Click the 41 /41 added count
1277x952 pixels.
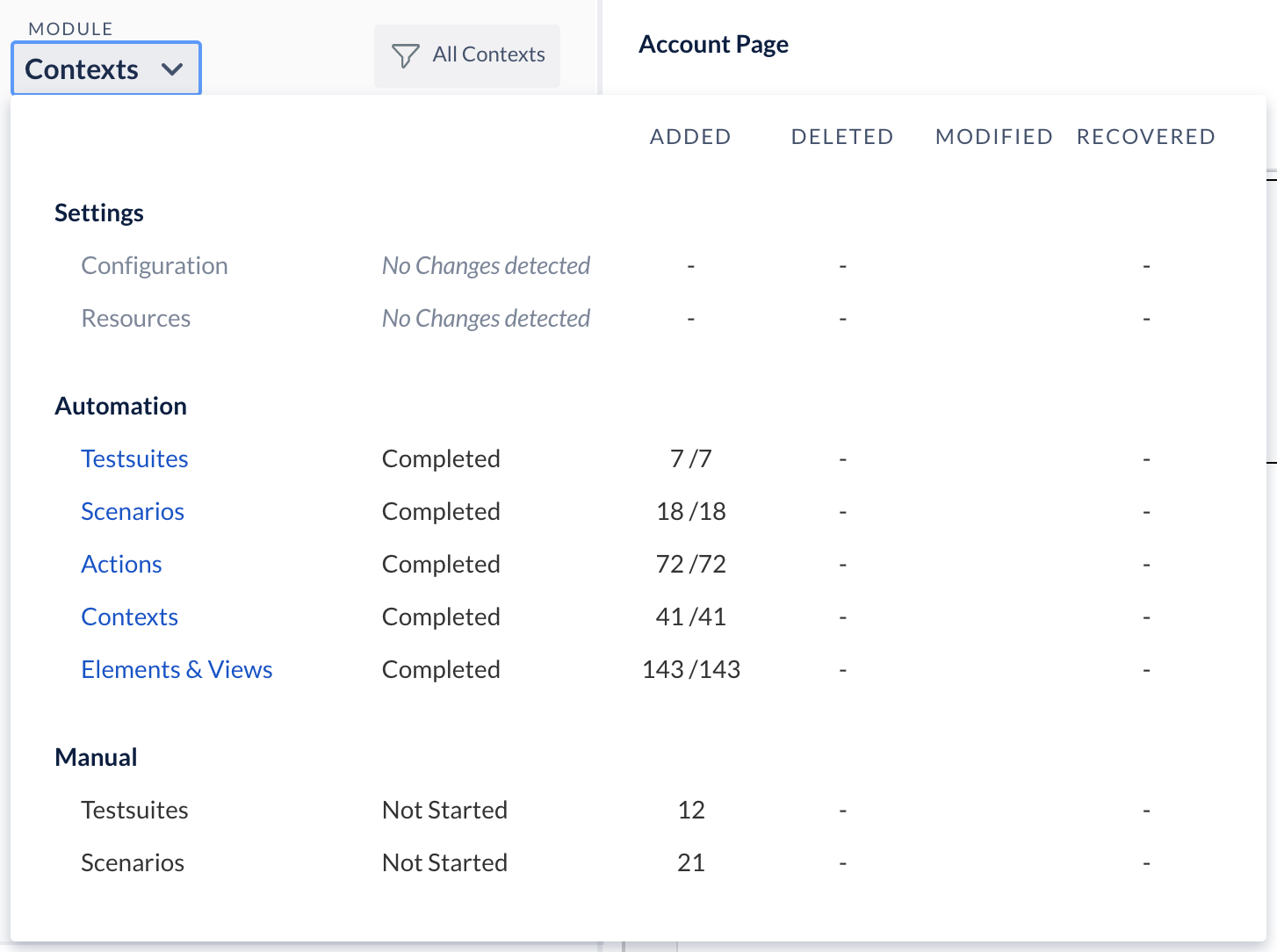tap(691, 617)
